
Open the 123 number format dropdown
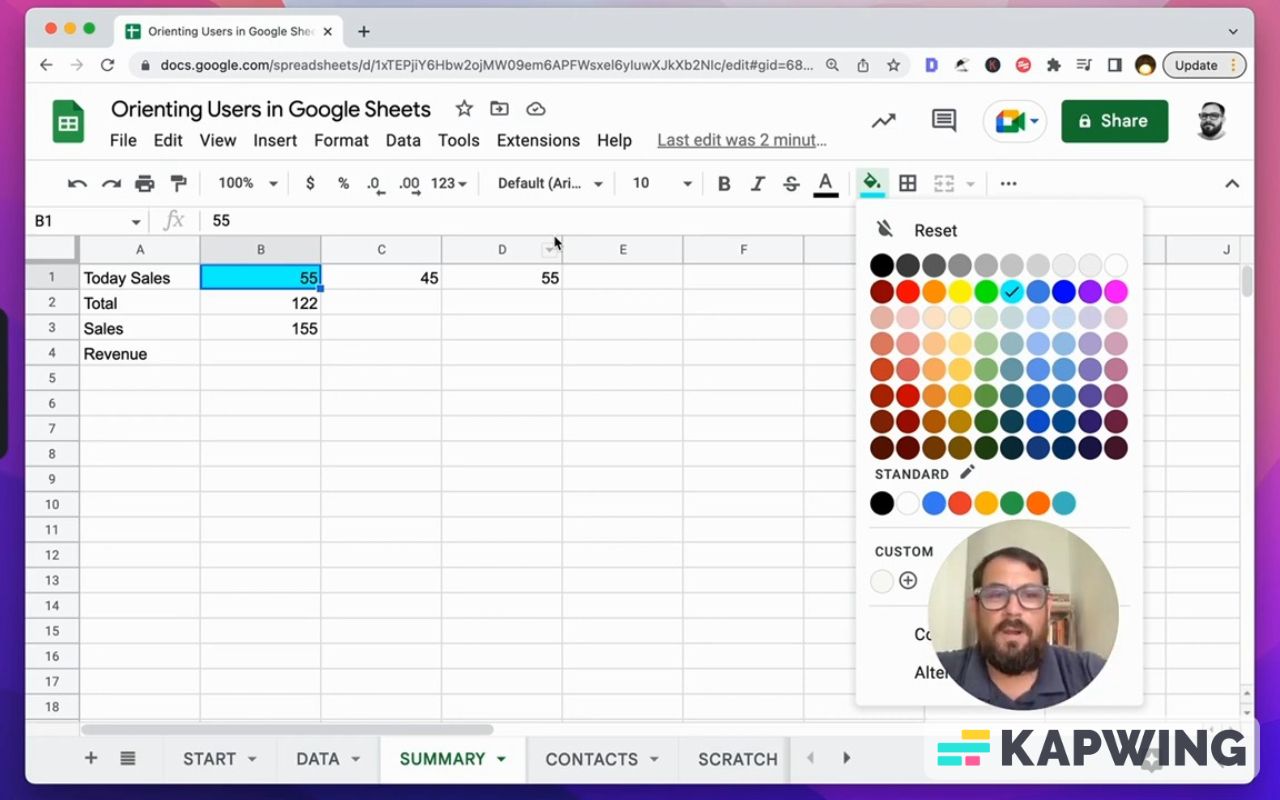449,184
